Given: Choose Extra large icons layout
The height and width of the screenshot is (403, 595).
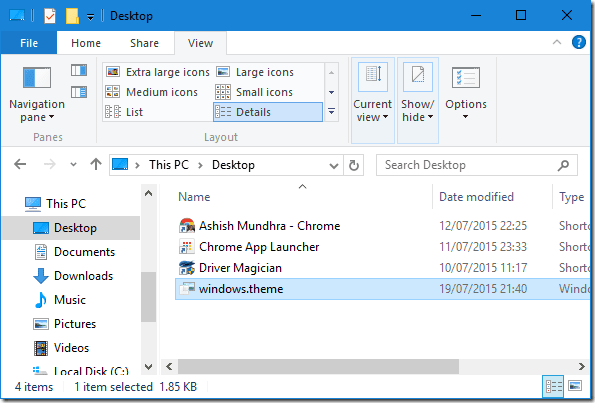Looking at the screenshot, I should (157, 72).
